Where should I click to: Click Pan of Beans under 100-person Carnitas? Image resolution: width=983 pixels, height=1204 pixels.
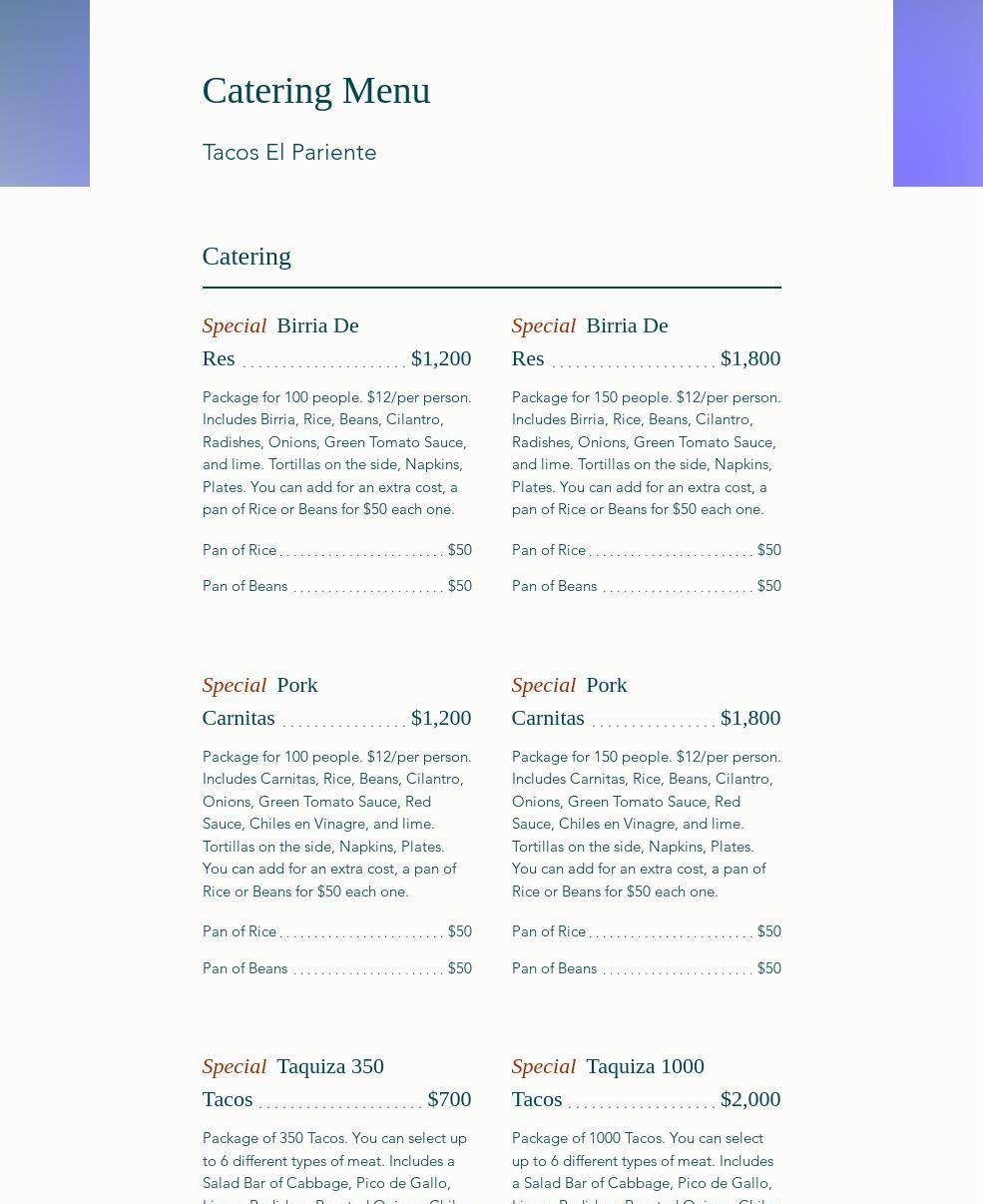[x=245, y=968]
